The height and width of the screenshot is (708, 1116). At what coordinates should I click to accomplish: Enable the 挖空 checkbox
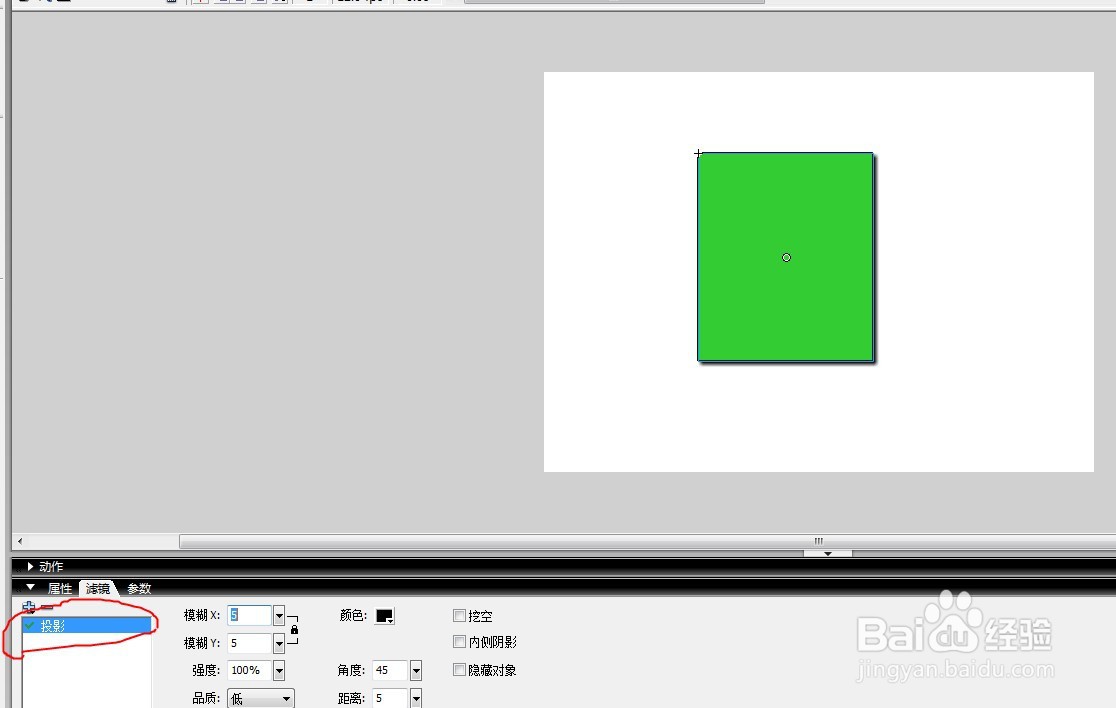pyautogui.click(x=459, y=615)
